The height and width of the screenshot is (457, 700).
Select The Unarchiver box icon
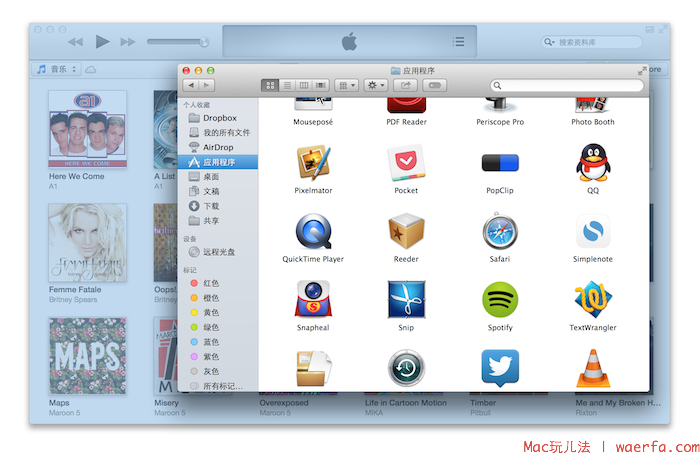point(313,368)
